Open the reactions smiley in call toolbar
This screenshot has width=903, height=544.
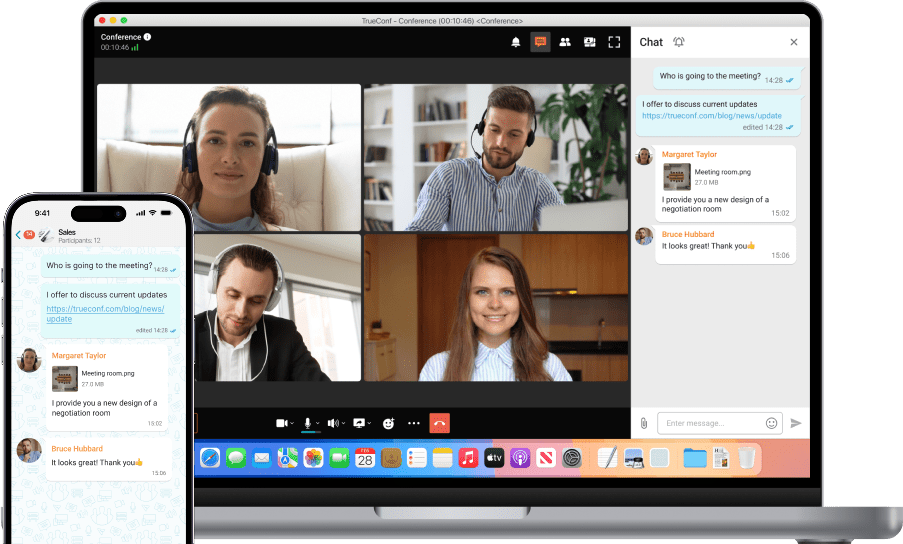click(x=388, y=423)
